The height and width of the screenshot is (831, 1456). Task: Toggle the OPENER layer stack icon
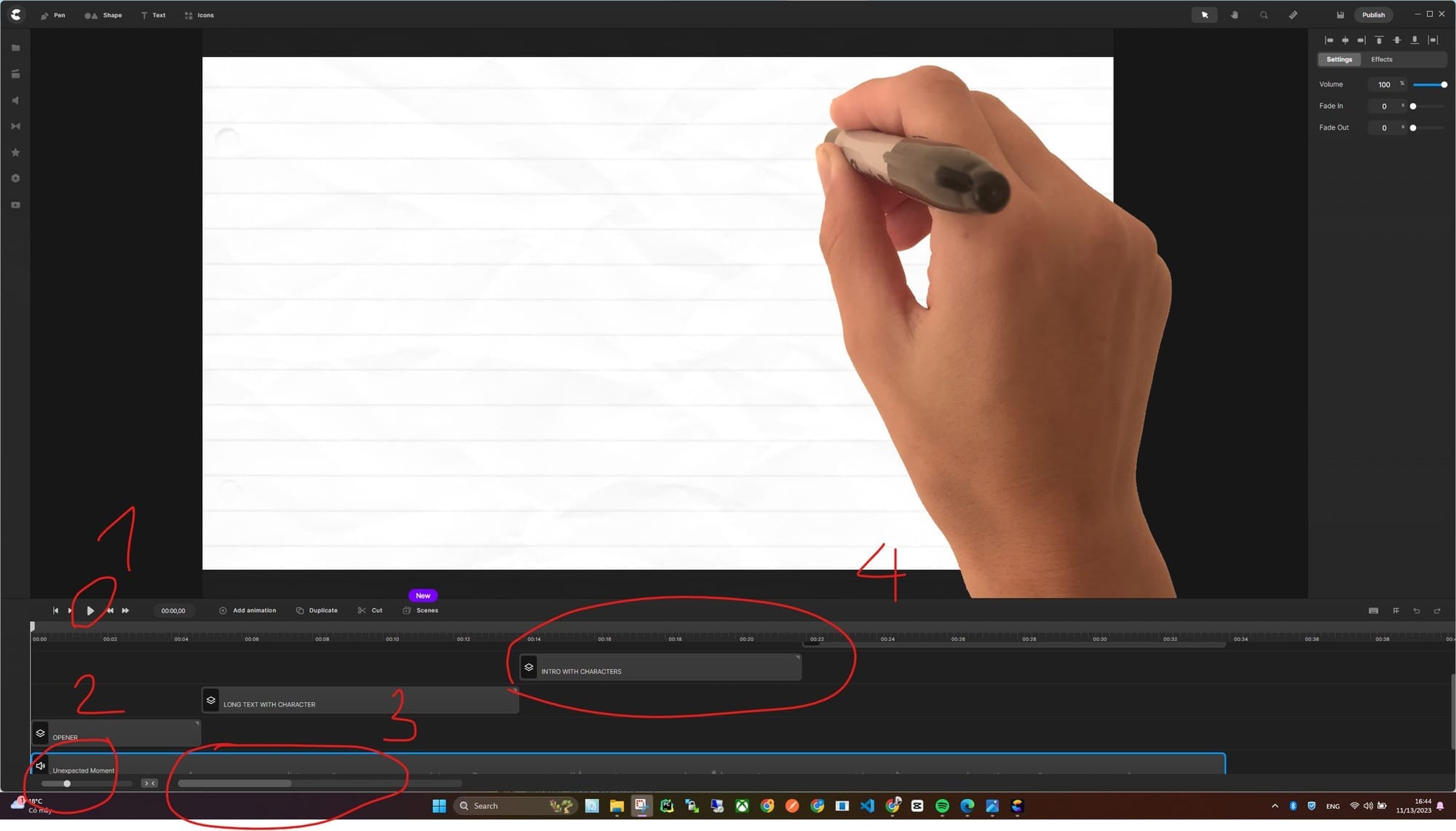pyautogui.click(x=41, y=733)
